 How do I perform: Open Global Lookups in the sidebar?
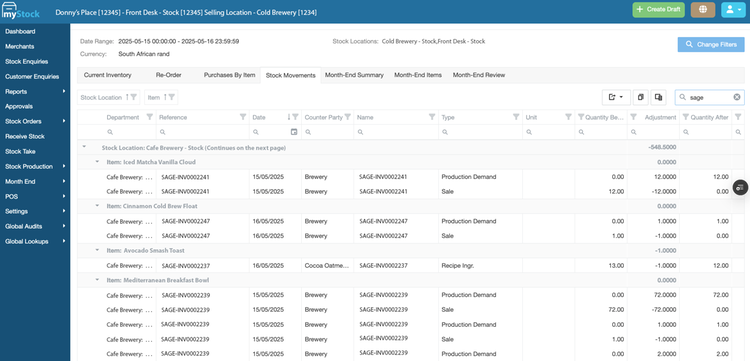pyautogui.click(x=26, y=241)
